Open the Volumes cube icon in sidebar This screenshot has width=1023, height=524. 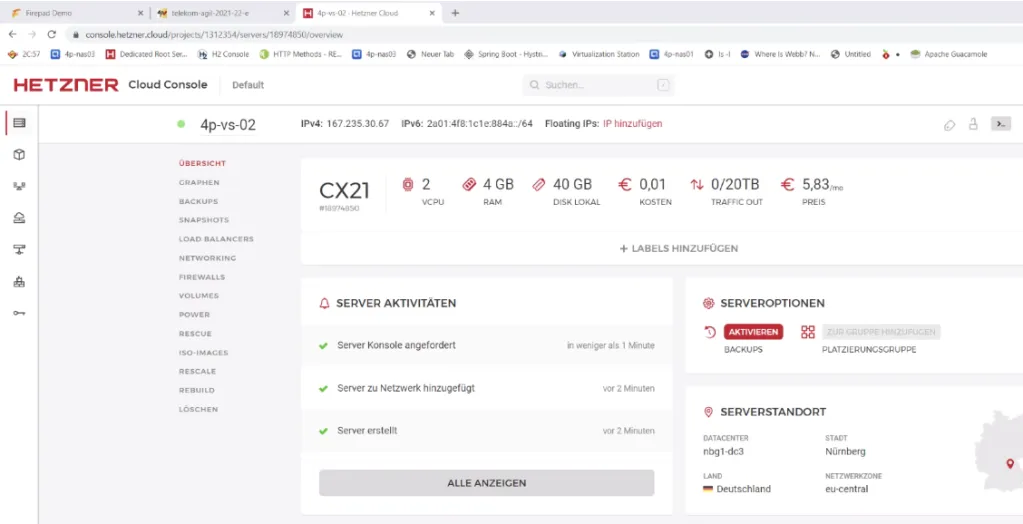pos(20,155)
